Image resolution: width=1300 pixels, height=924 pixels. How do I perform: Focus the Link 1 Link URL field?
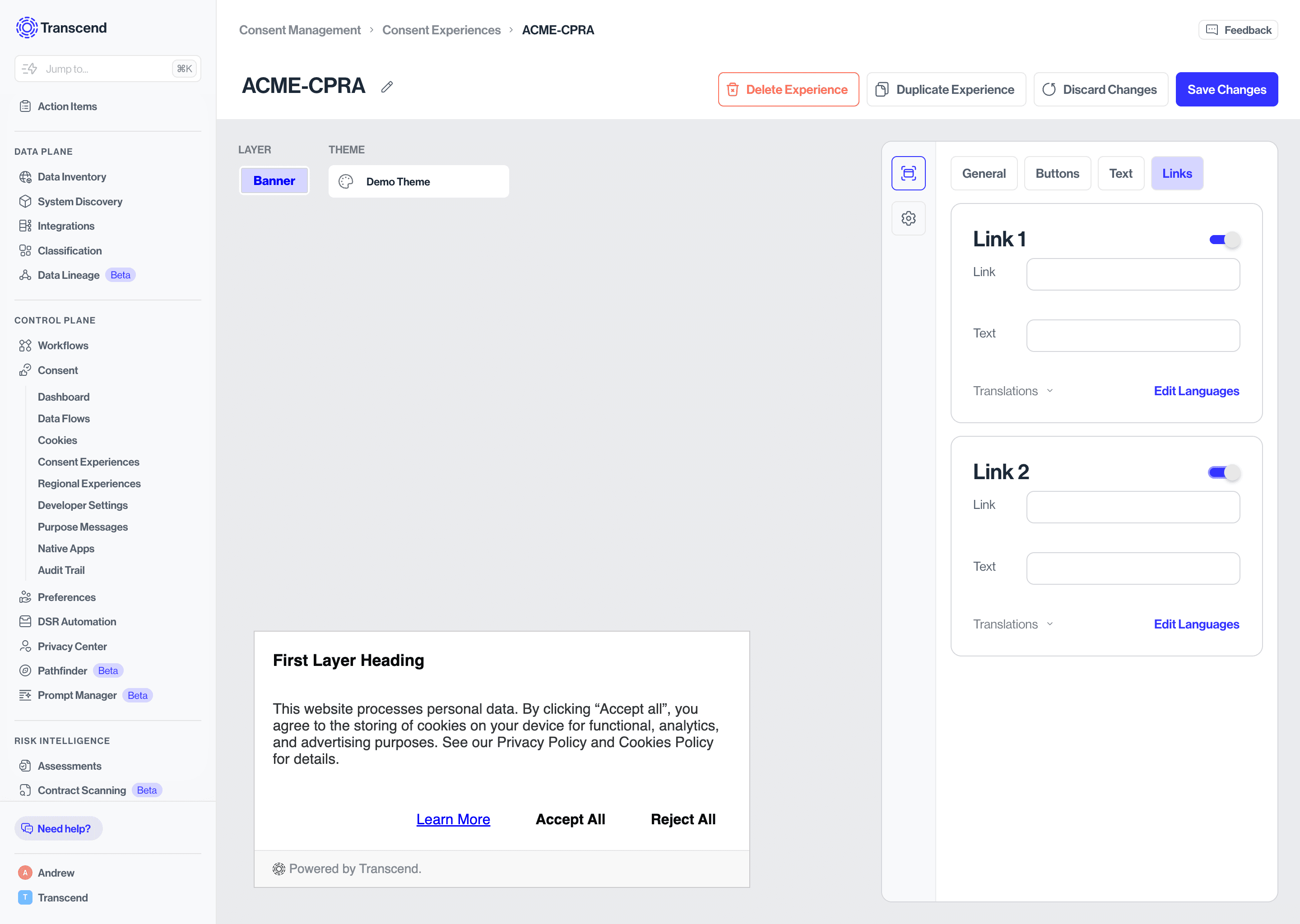[1133, 274]
